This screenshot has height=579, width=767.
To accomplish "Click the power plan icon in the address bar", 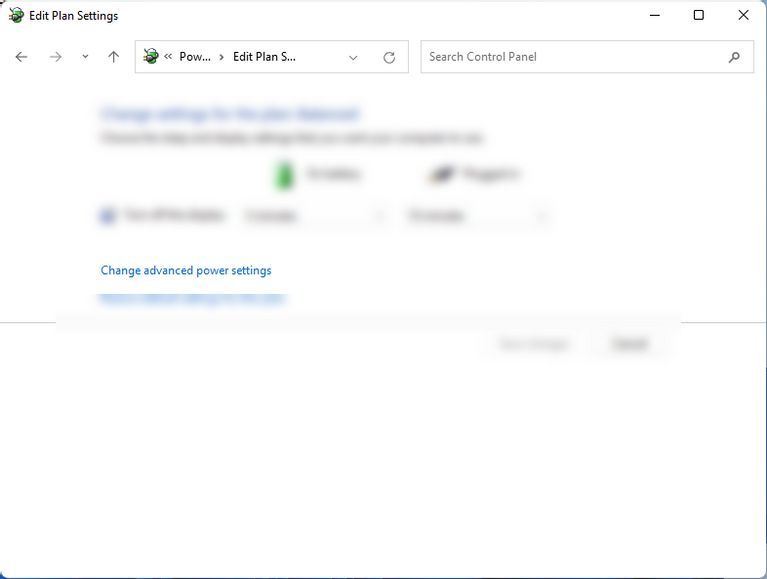I will coord(151,57).
